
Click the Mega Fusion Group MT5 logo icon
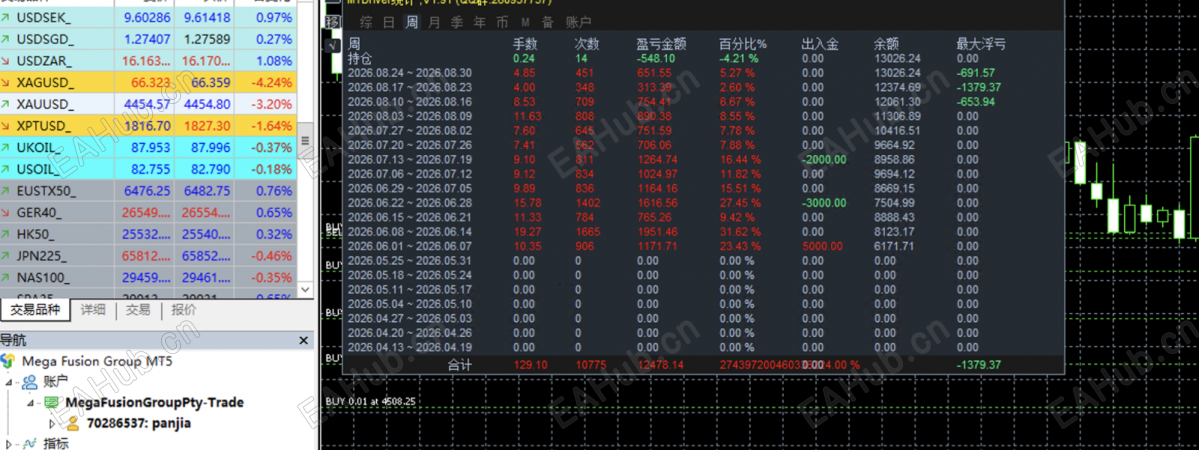click(8, 360)
